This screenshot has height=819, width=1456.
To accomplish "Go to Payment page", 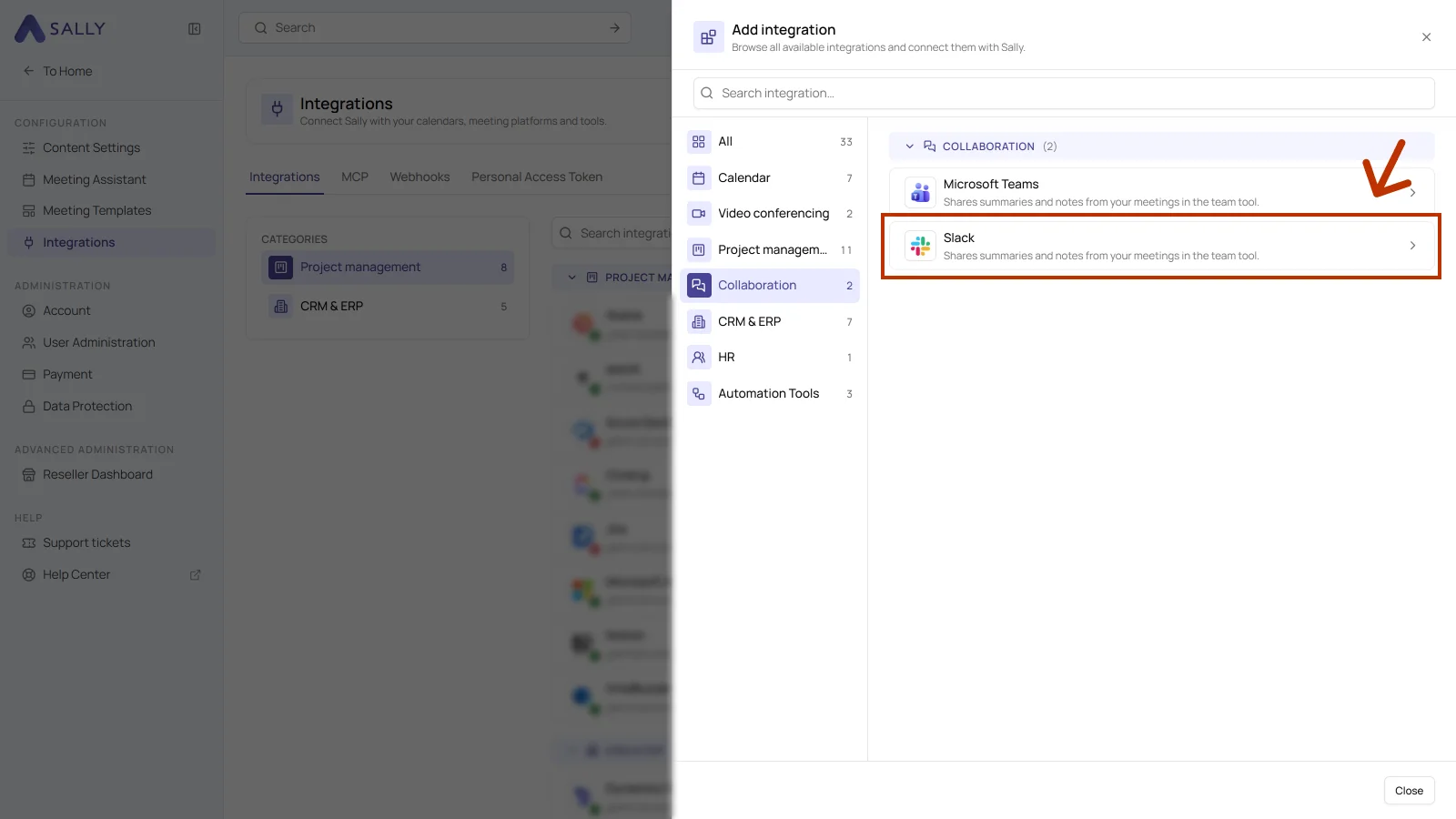I will (x=112, y=374).
